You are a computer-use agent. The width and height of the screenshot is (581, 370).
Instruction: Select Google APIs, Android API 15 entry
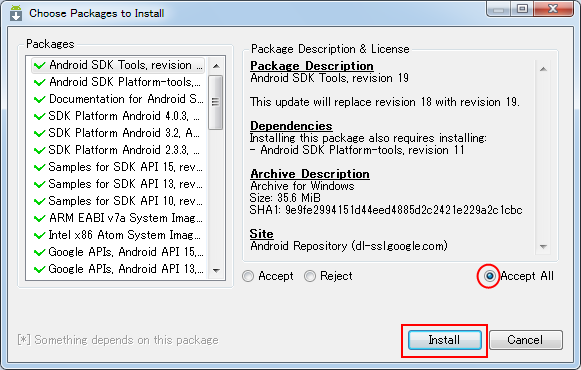(x=119, y=252)
